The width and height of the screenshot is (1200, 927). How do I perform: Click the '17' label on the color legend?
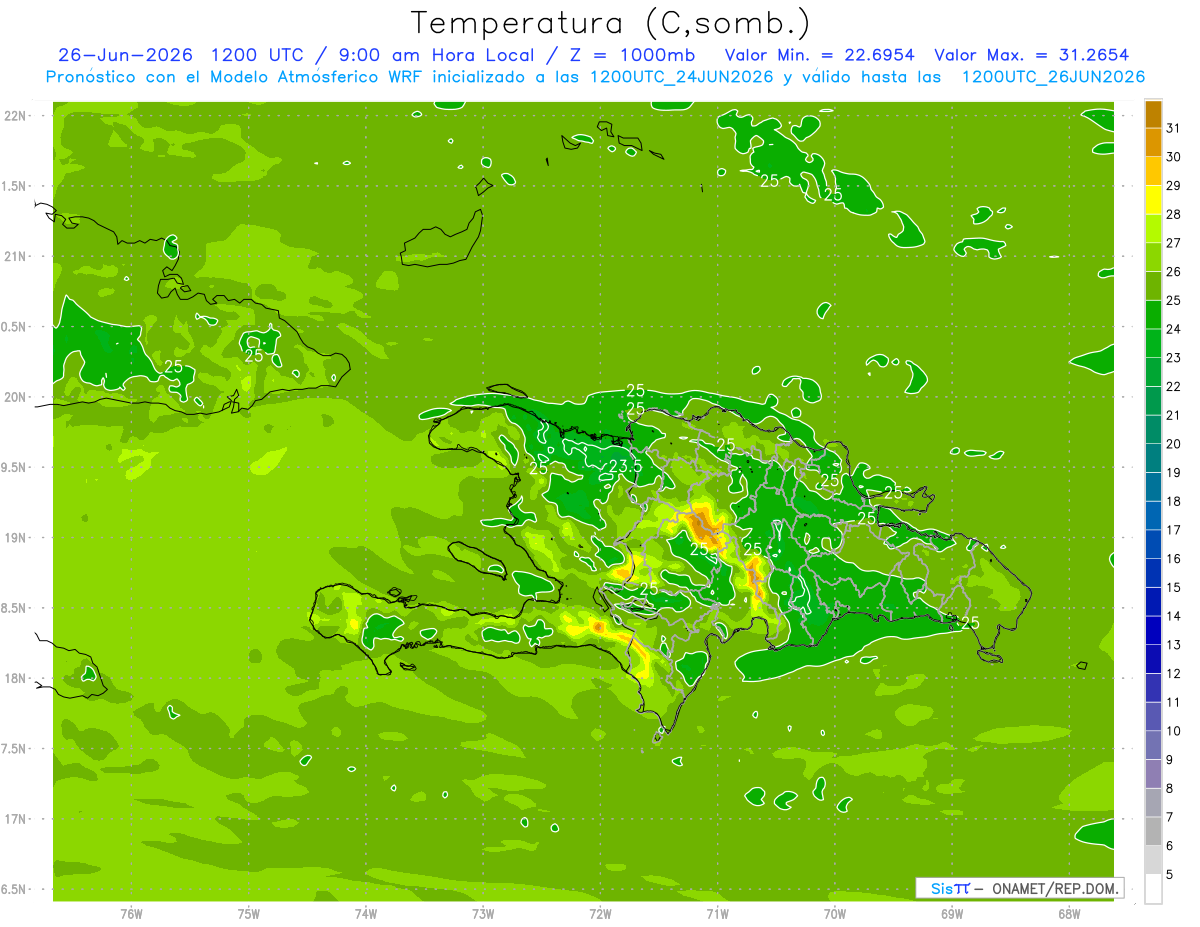[x=1173, y=530]
